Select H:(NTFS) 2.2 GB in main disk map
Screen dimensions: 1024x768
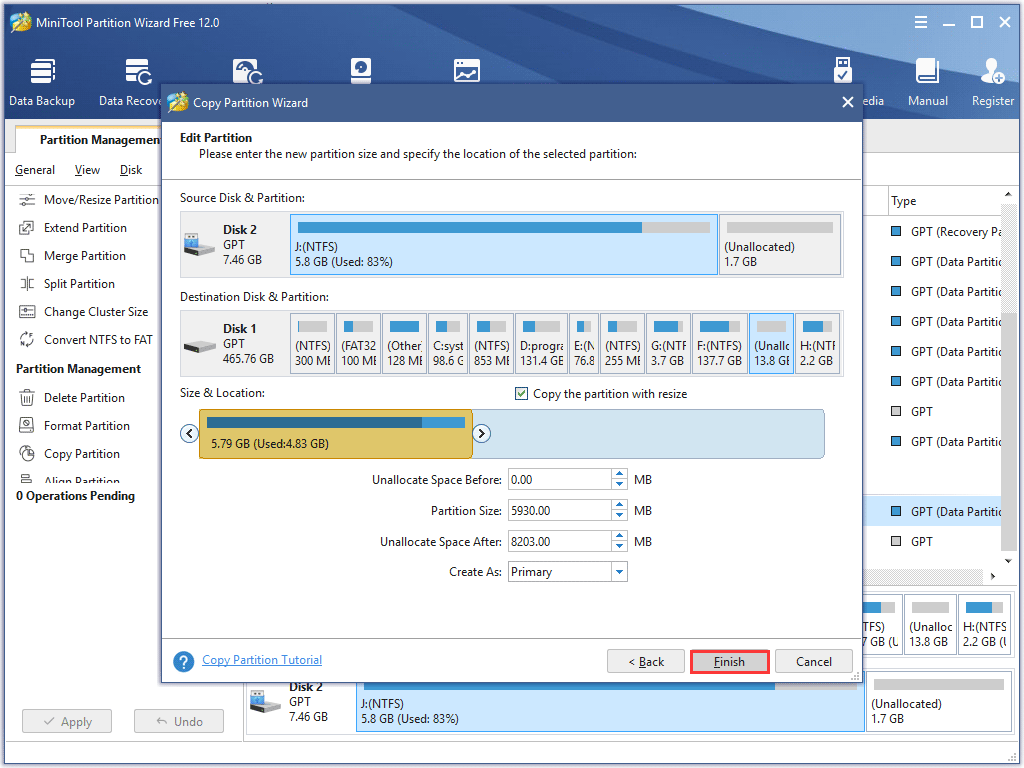tap(985, 625)
